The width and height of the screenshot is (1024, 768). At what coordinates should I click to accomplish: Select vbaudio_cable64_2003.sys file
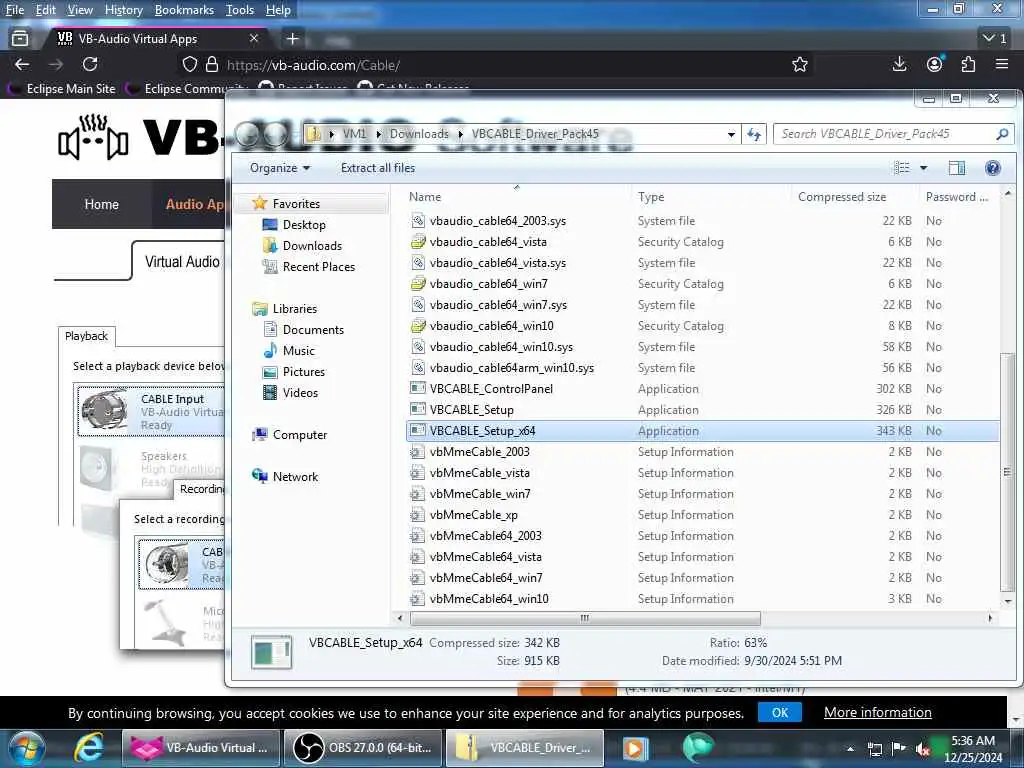coord(497,221)
